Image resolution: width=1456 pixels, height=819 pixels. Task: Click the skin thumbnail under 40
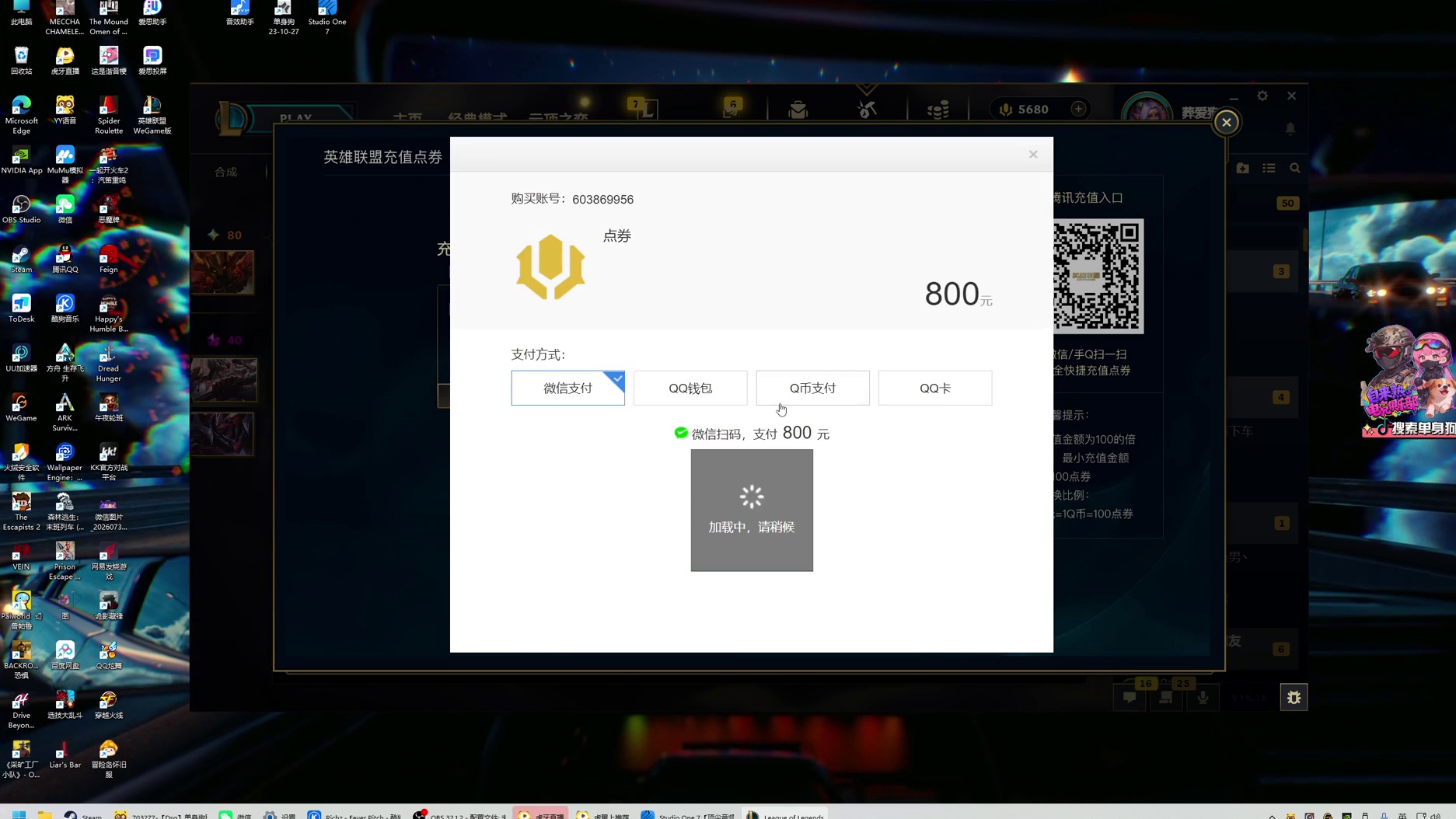[224, 379]
